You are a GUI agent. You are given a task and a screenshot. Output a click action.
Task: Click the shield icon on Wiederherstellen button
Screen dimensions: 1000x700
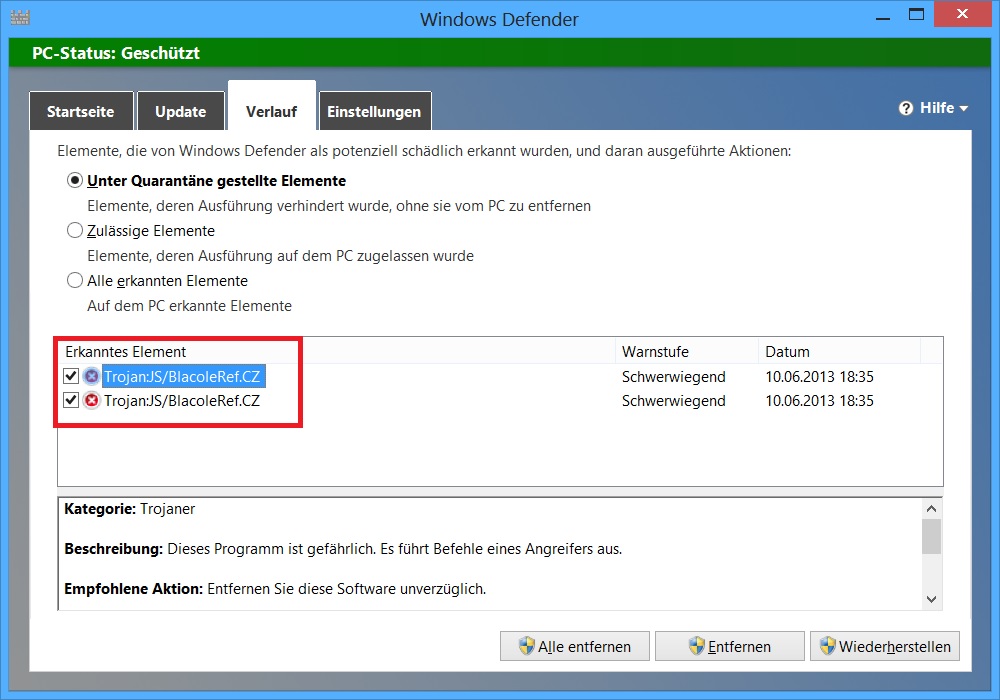(x=828, y=646)
